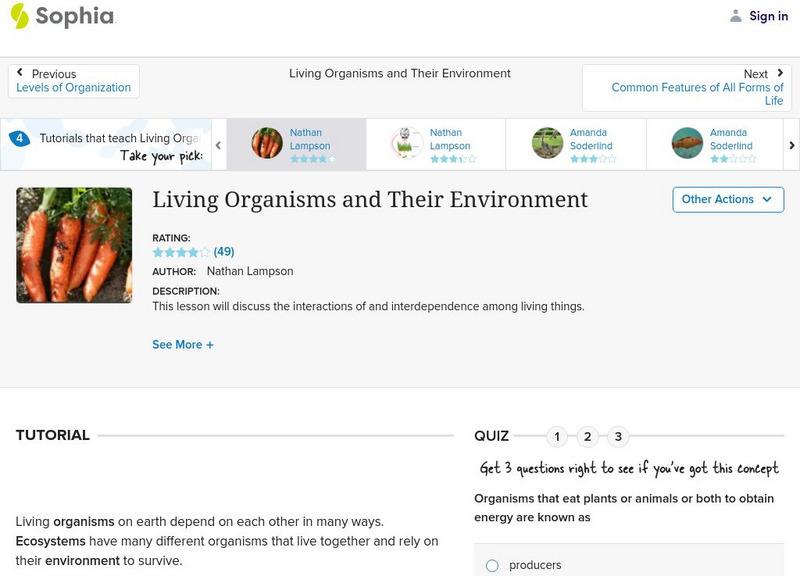Open Next: Common Features of All Forms of Life
The width and height of the screenshot is (800, 576).
click(697, 88)
